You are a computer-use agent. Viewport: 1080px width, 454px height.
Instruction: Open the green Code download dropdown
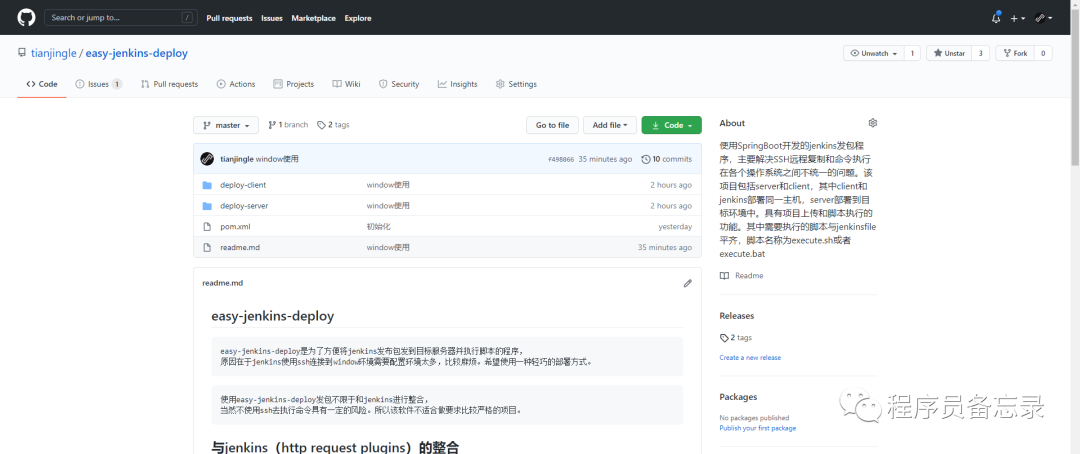(672, 125)
